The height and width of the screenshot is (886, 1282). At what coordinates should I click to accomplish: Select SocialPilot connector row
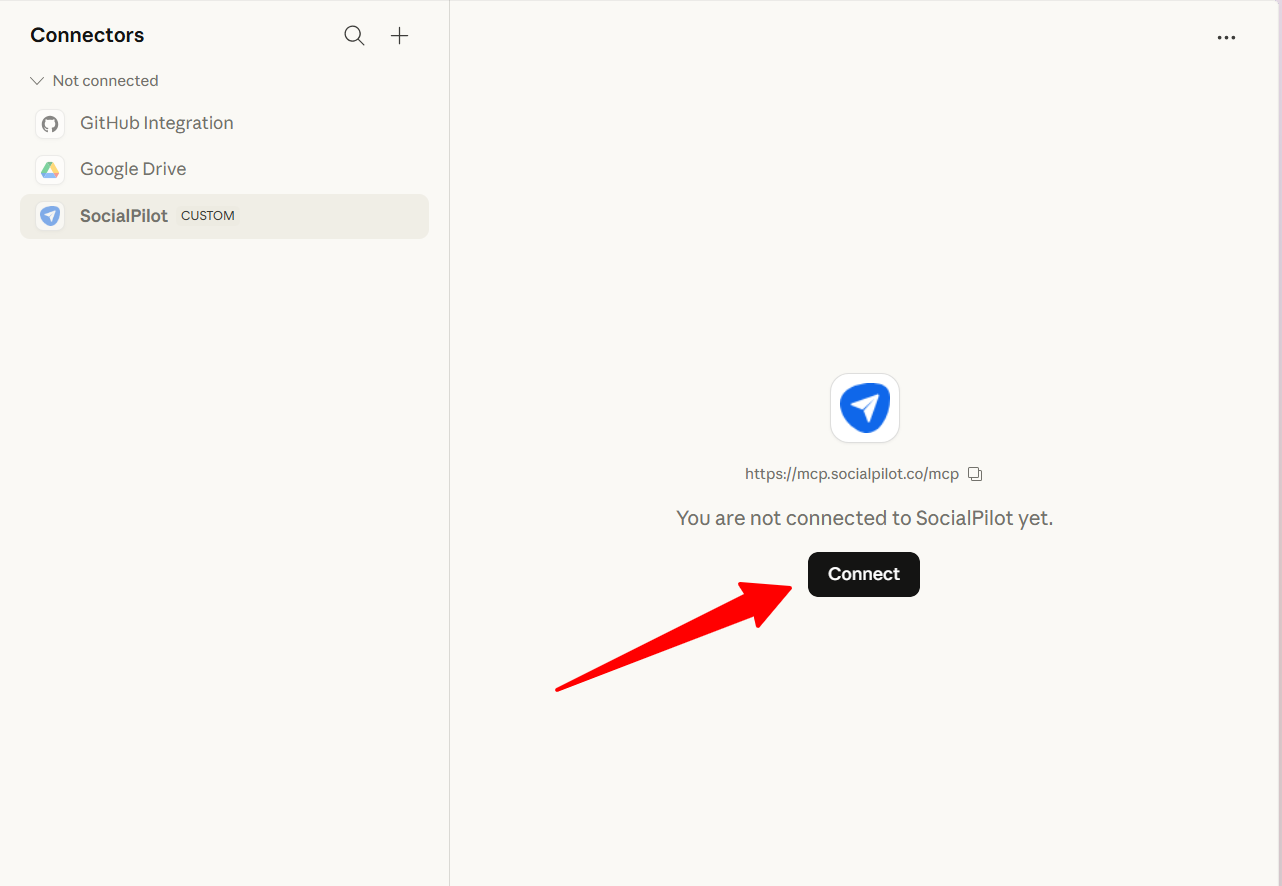point(224,216)
